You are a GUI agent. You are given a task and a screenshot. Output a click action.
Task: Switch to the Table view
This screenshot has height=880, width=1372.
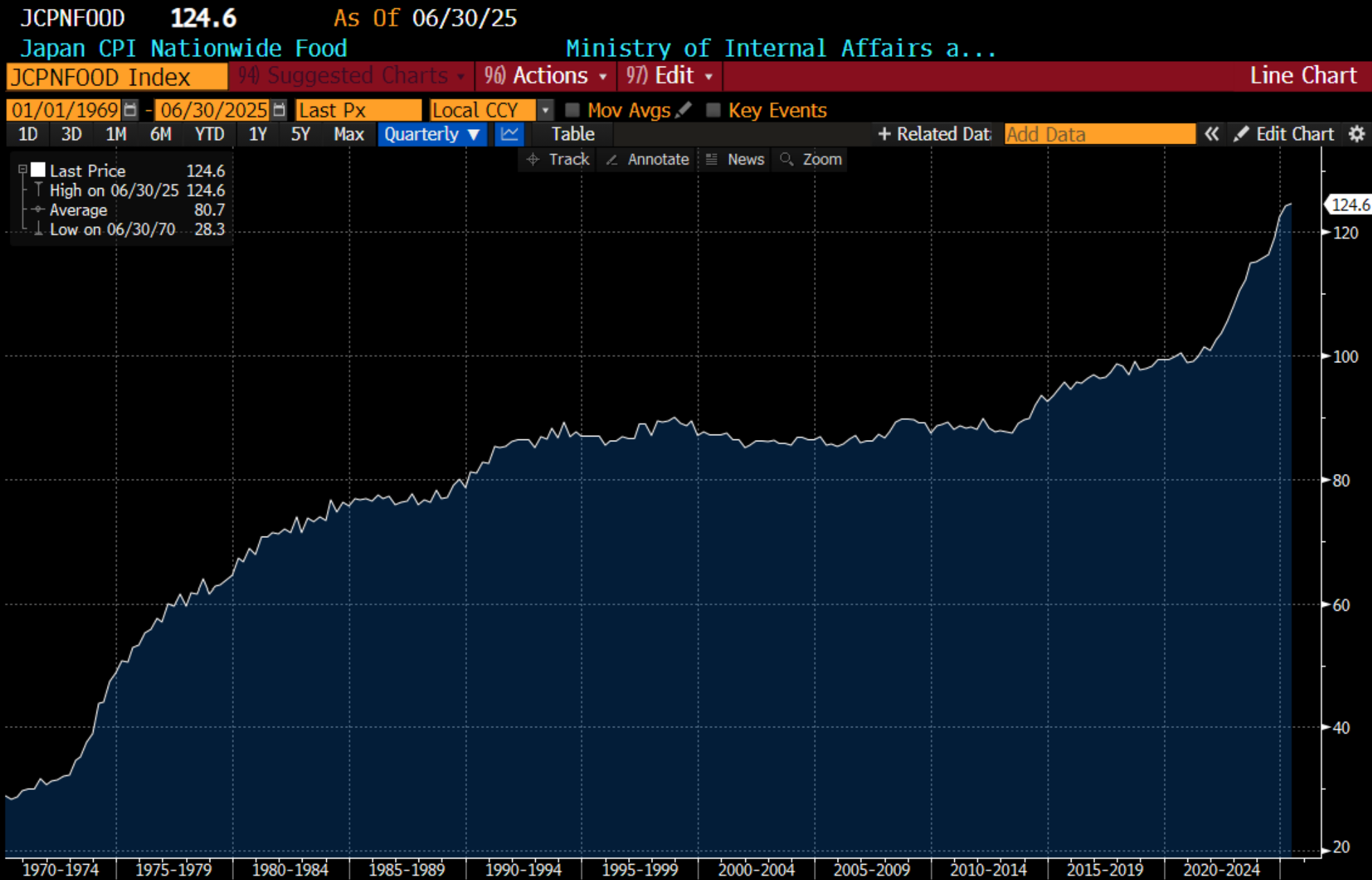[573, 134]
